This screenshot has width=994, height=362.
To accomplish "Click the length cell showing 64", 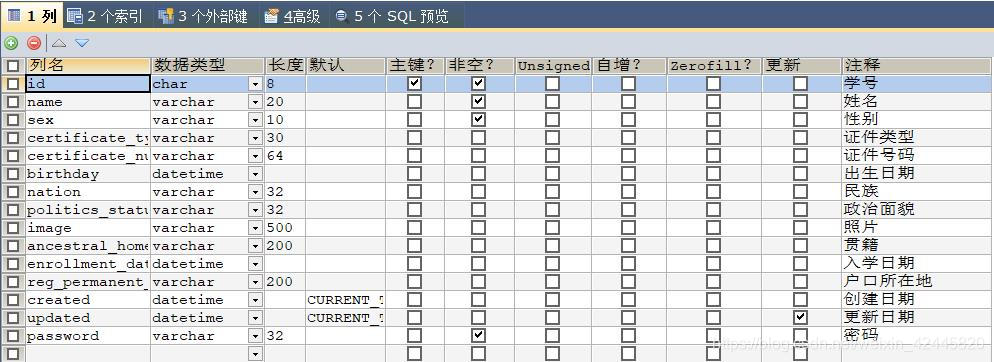I will tap(285, 156).
